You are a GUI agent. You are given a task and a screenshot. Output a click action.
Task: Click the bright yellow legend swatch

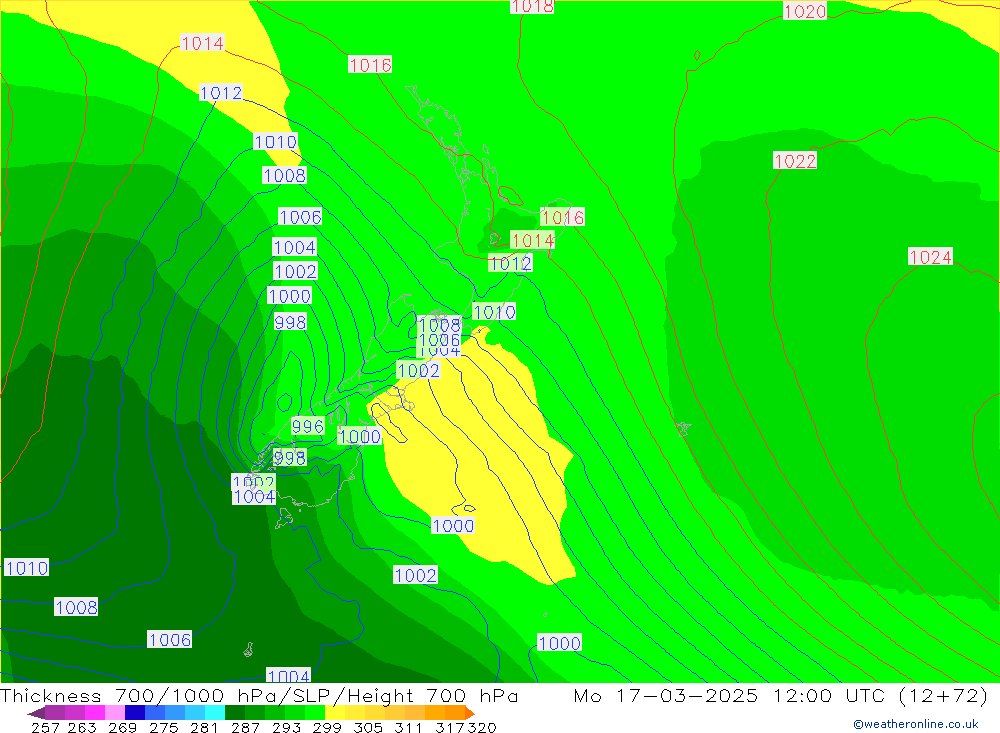(x=335, y=713)
